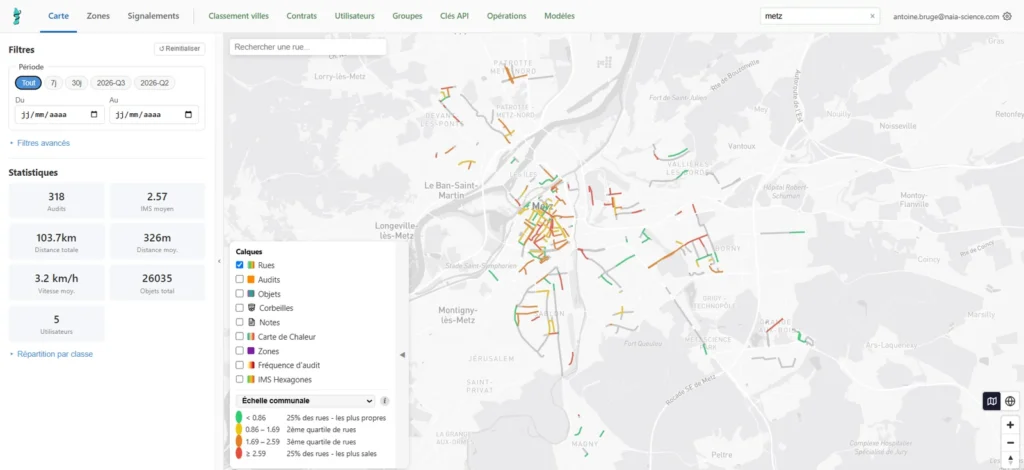
Task: Click the Au date input field
Action: (x=154, y=115)
